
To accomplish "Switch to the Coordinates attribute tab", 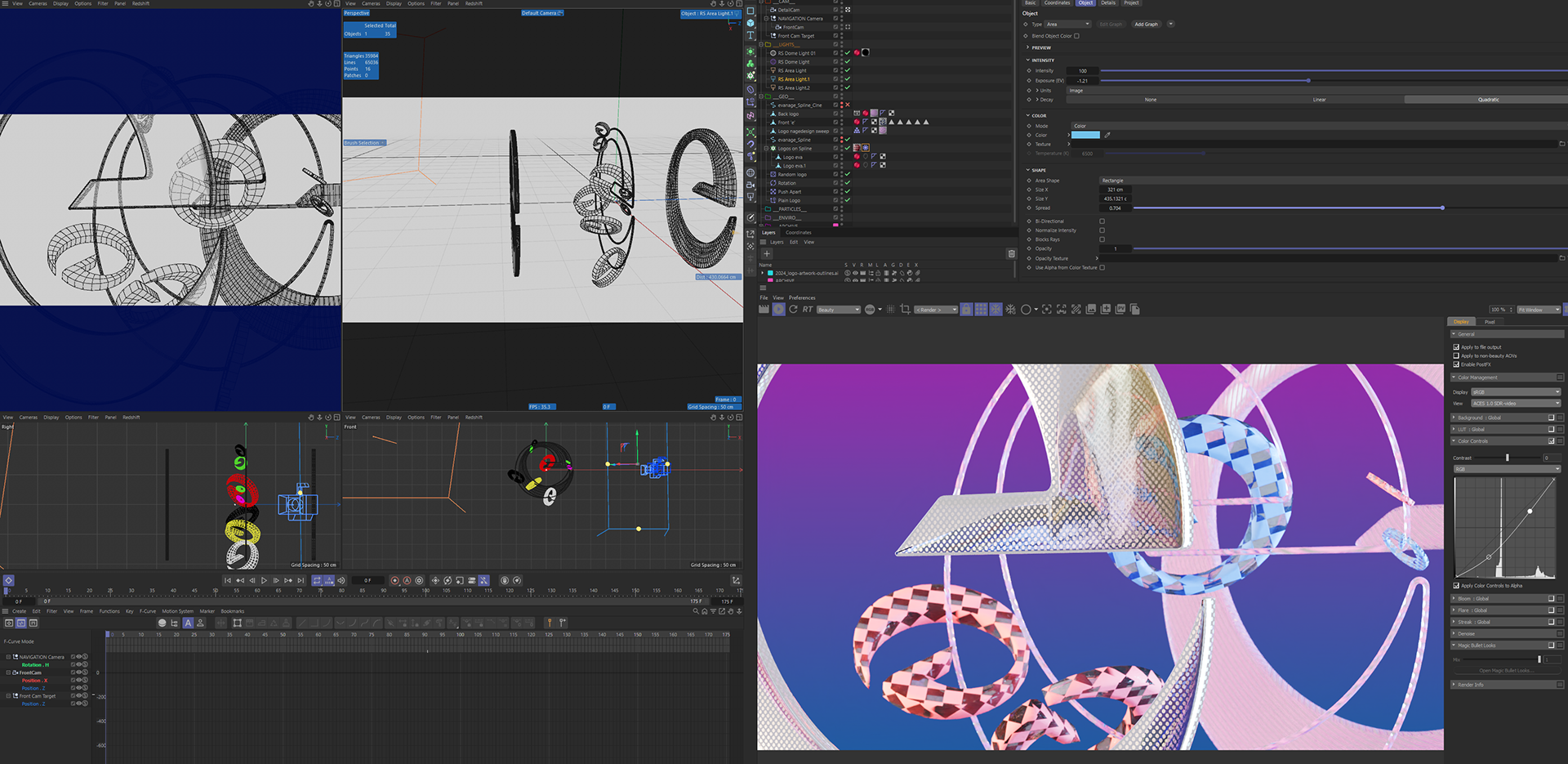I will click(1057, 3).
